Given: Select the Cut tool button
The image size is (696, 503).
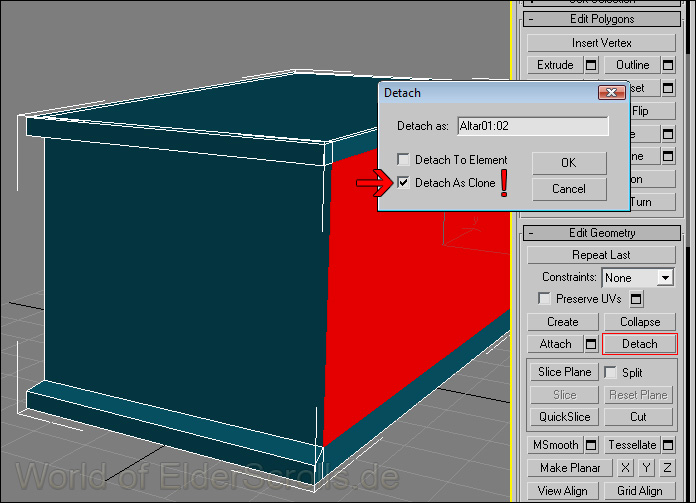Looking at the screenshot, I should coord(638,417).
